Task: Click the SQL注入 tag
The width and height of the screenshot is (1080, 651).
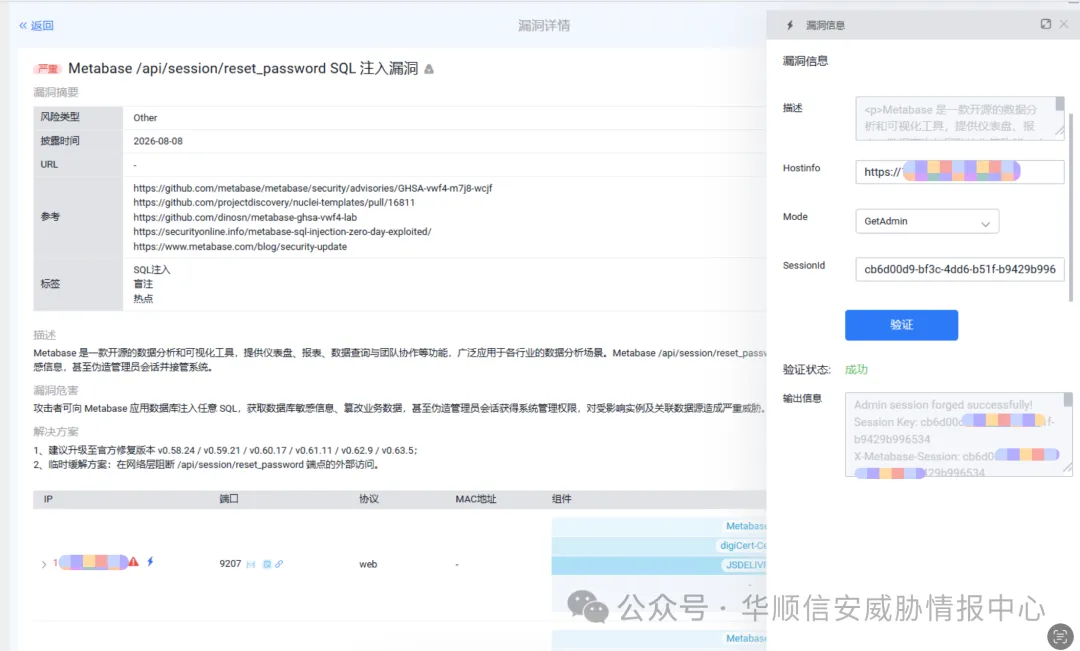Action: point(152,269)
